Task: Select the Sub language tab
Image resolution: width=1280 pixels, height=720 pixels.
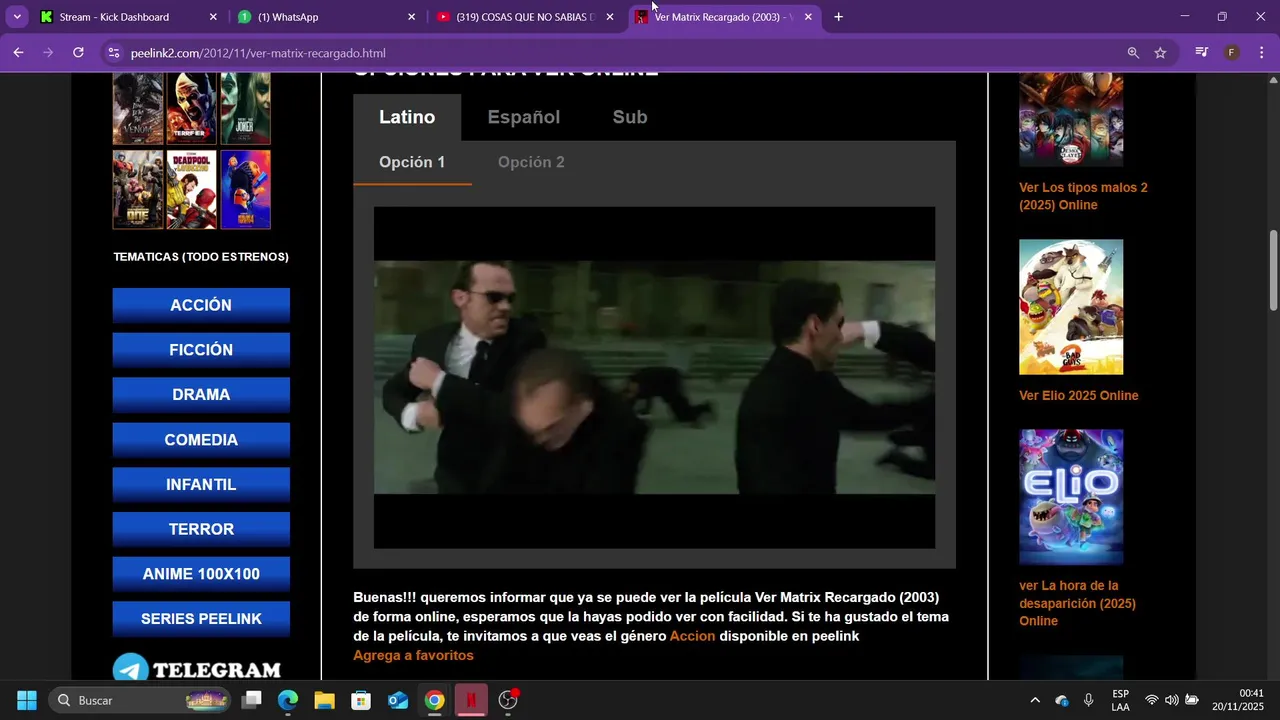Action: pyautogui.click(x=630, y=117)
